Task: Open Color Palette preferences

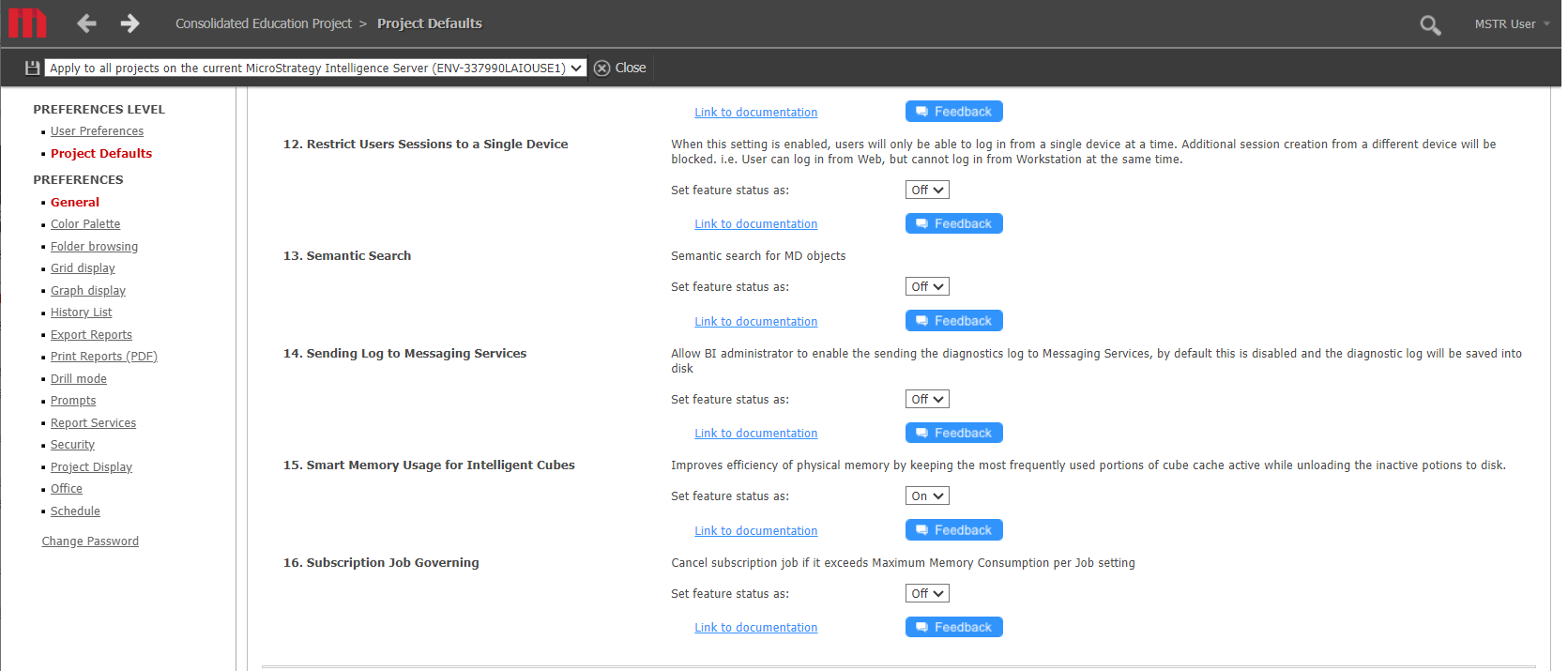Action: click(85, 224)
